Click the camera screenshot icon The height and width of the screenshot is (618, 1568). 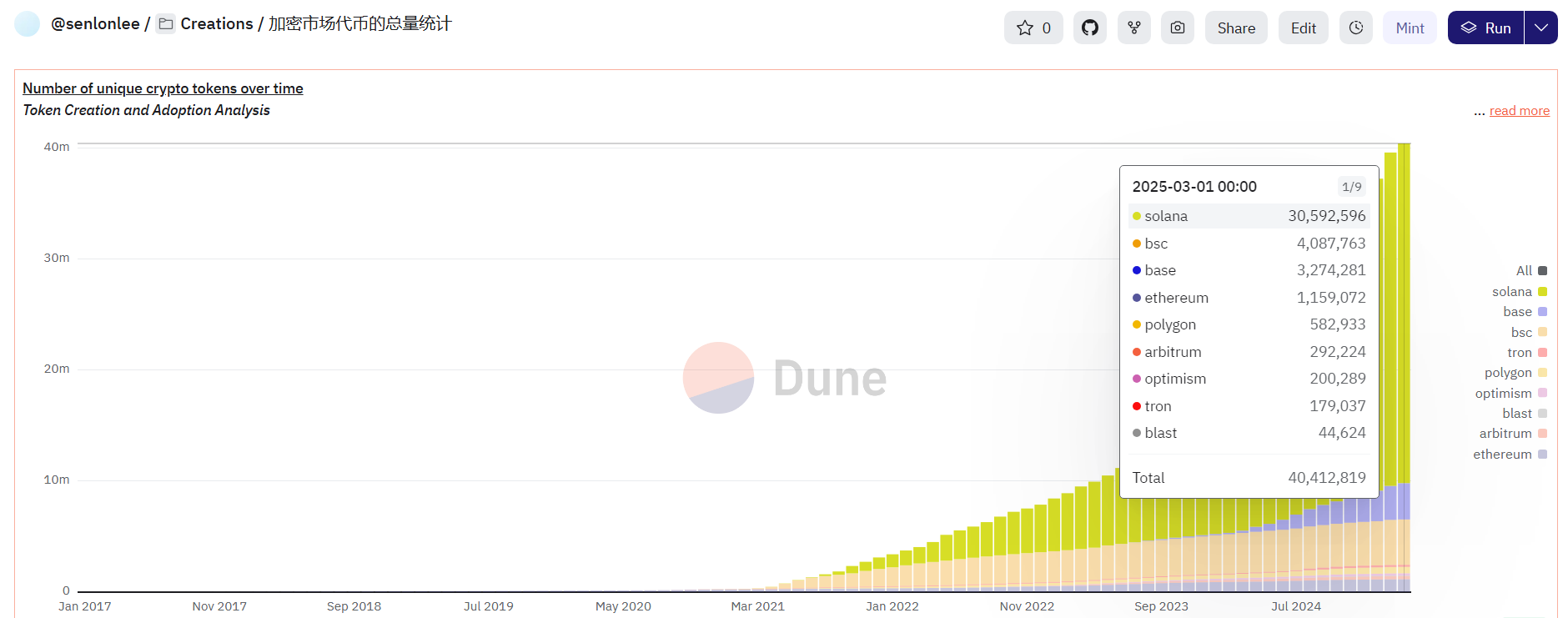tap(1178, 28)
